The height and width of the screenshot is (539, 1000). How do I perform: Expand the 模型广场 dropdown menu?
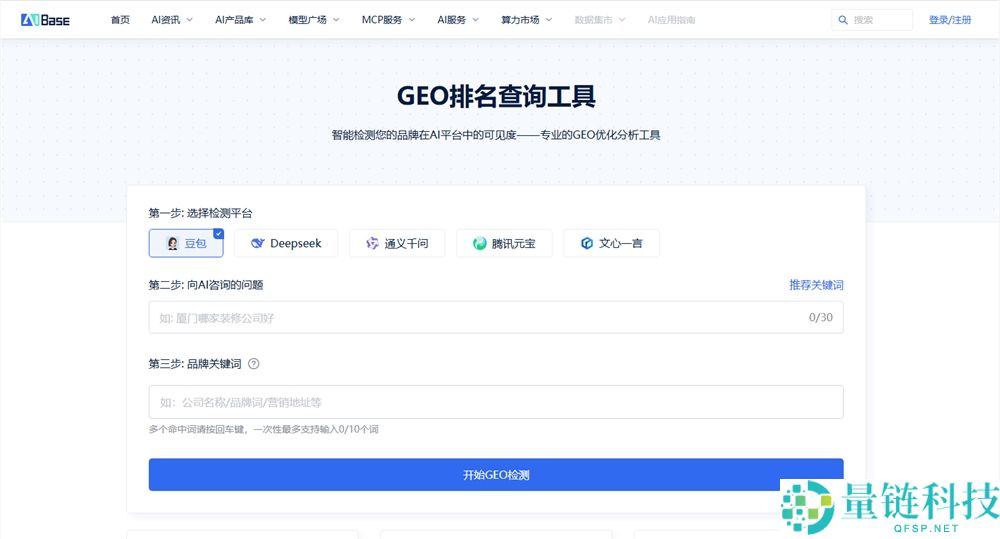(313, 20)
